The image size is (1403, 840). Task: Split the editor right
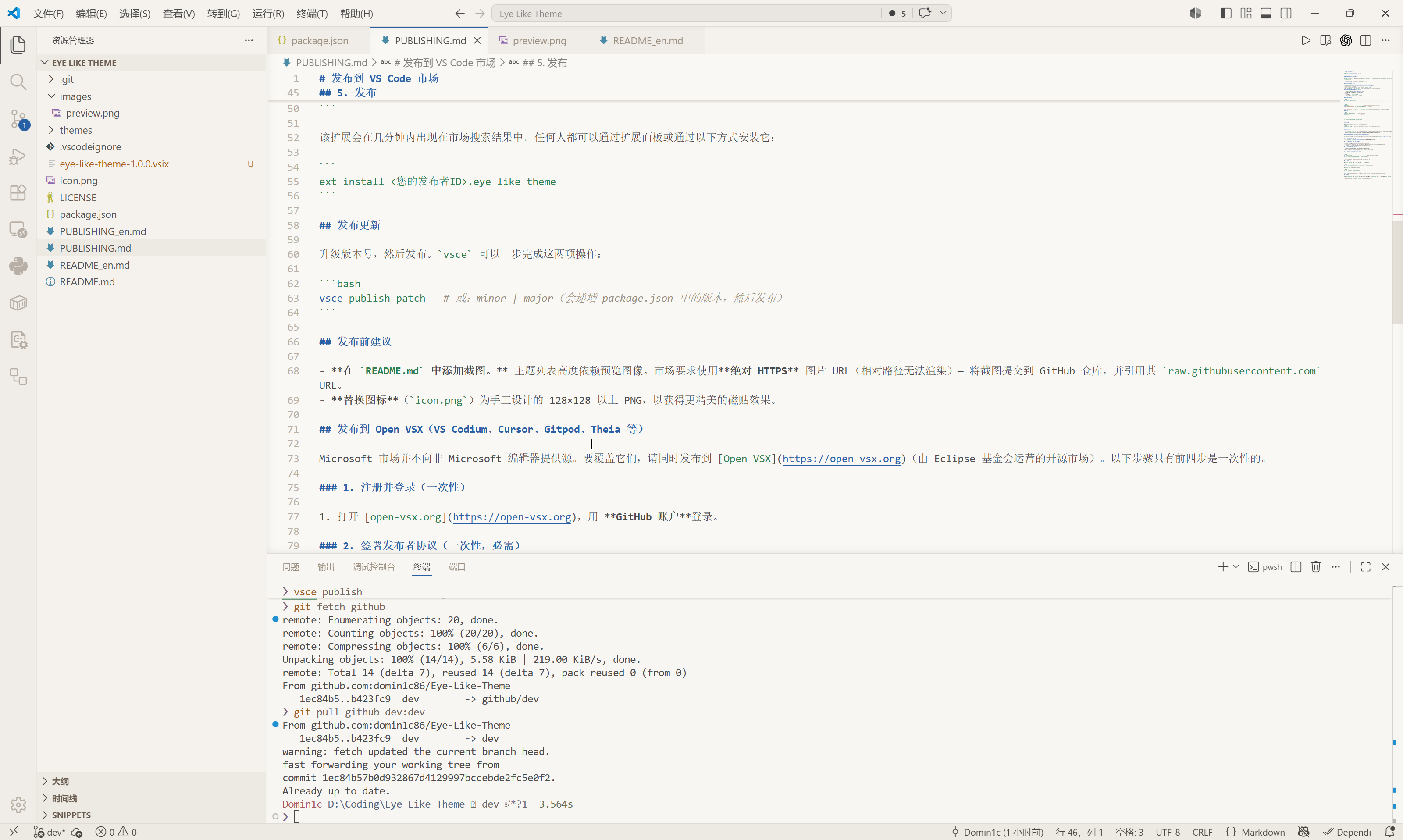coord(1366,40)
